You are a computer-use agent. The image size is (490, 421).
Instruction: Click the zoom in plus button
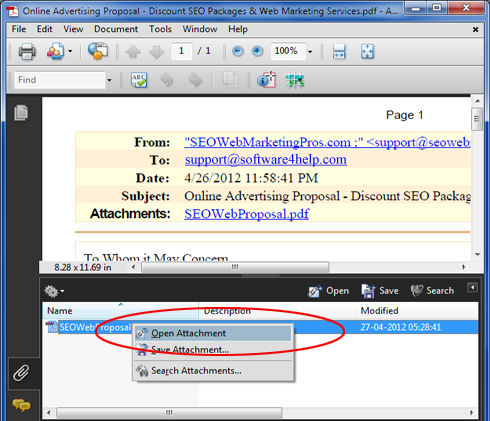[257, 51]
